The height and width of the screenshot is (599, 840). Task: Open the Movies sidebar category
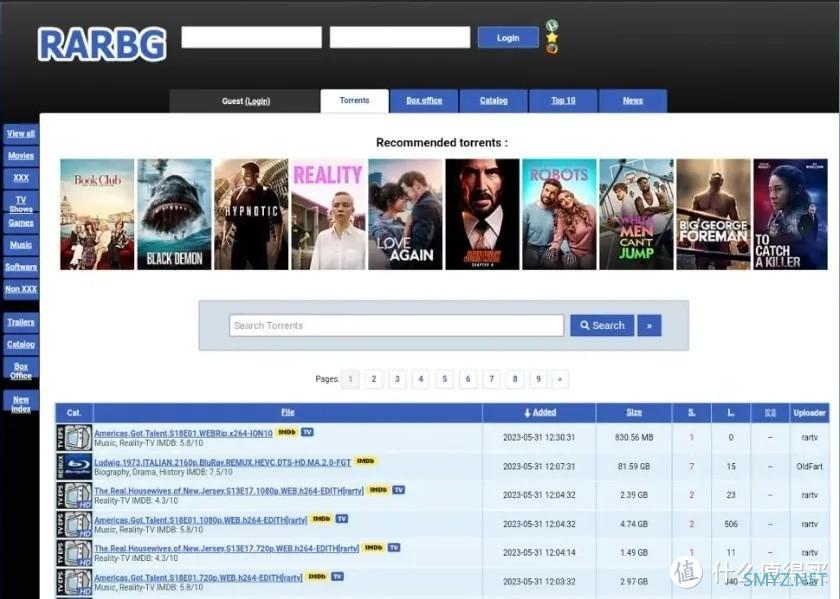coord(21,156)
